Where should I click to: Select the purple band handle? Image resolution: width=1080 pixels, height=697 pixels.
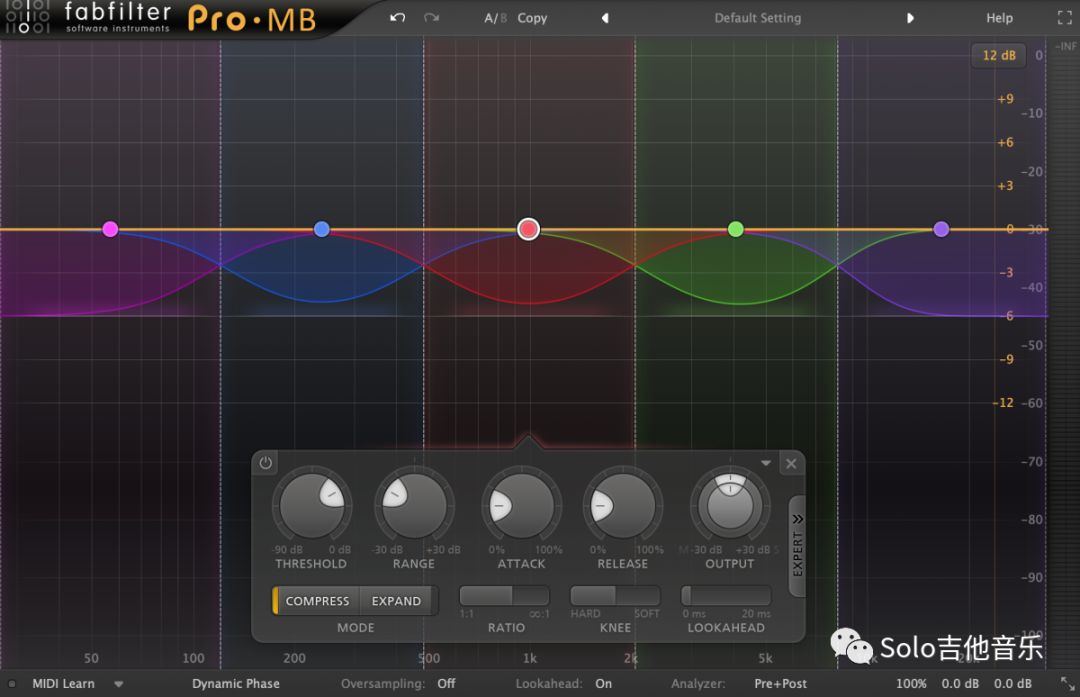click(x=941, y=229)
